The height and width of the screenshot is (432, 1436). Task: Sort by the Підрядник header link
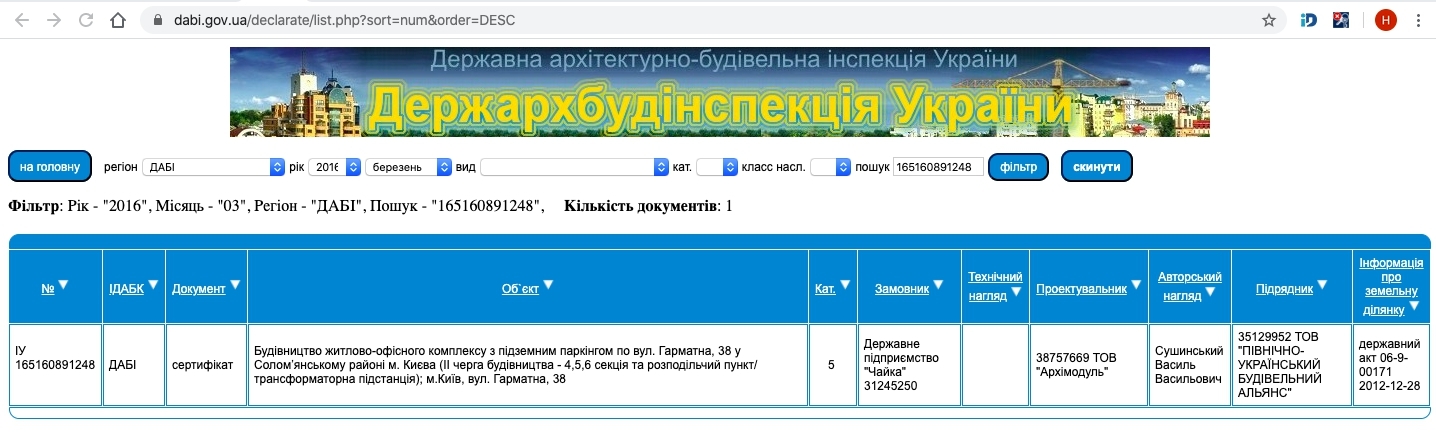click(1285, 288)
